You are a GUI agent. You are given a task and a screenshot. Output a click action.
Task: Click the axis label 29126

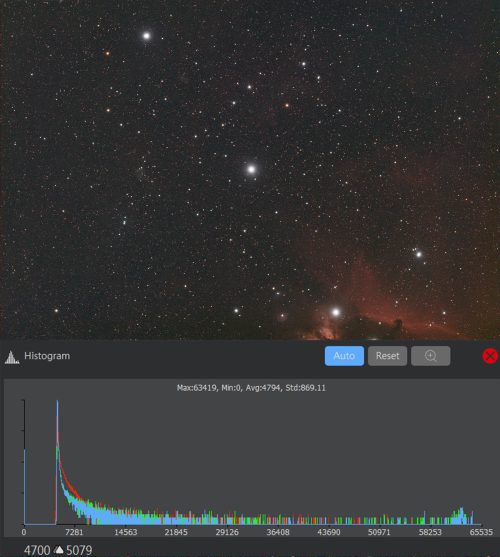point(227,532)
